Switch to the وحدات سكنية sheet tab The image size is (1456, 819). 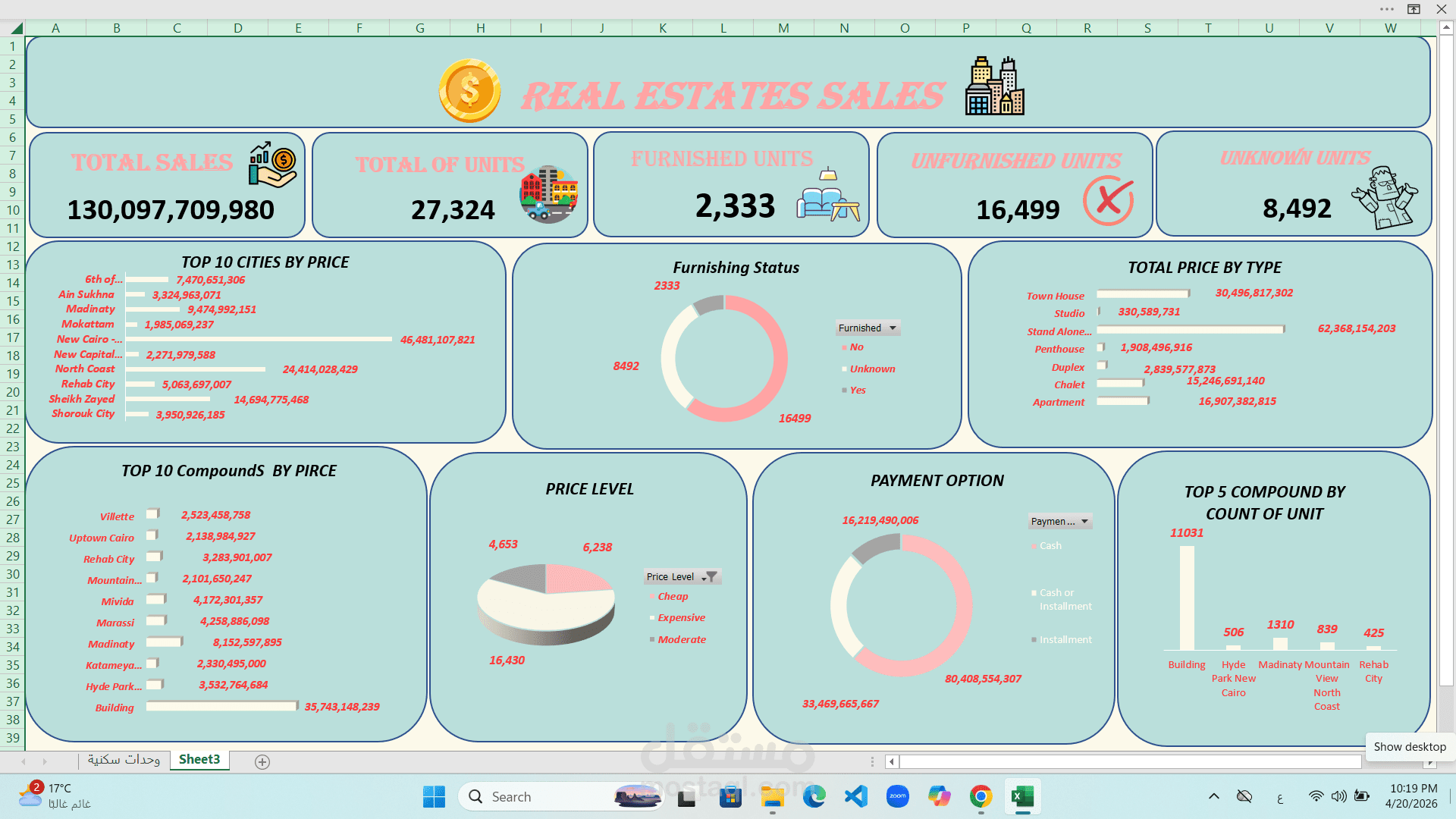tap(124, 760)
